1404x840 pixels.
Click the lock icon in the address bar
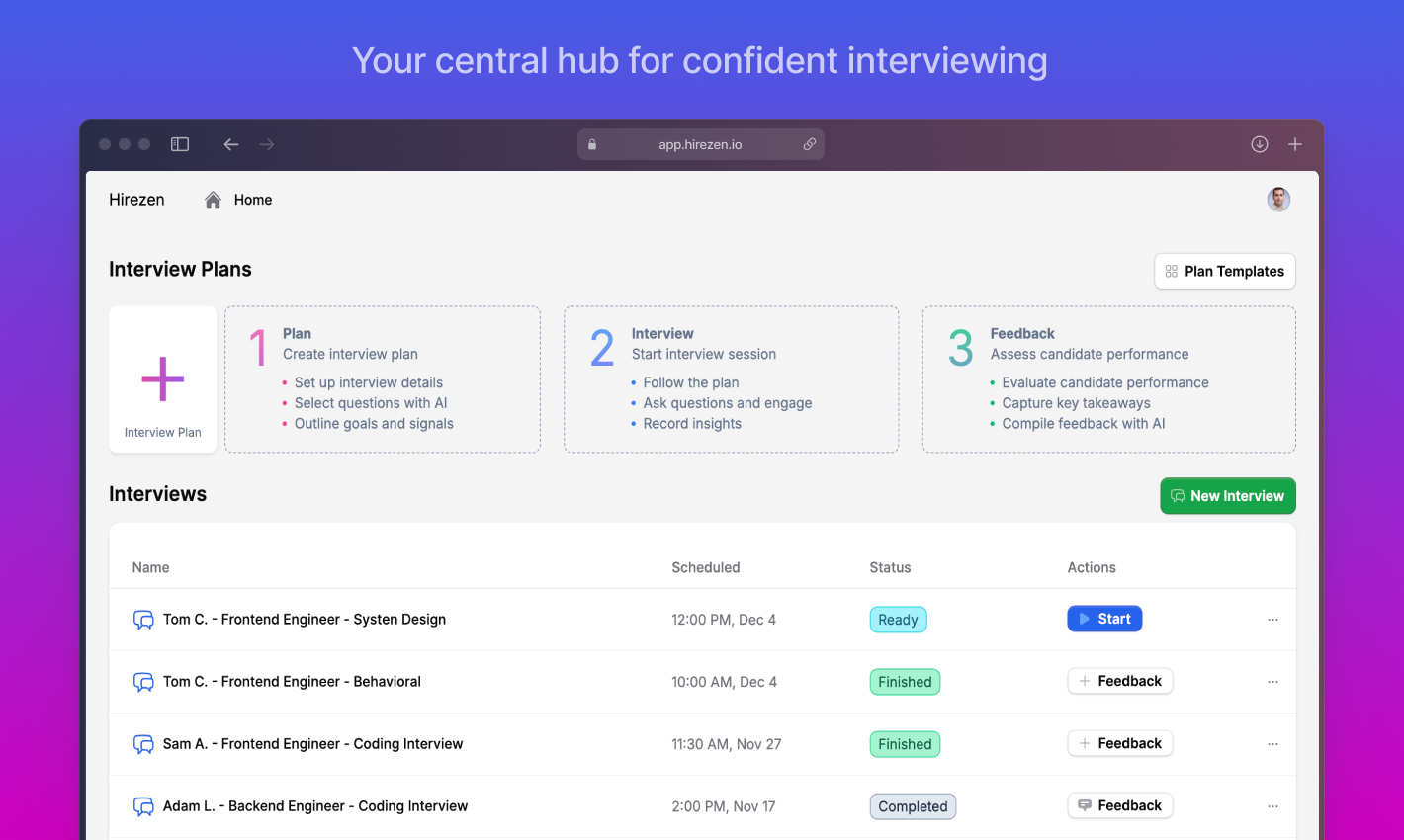click(x=592, y=144)
